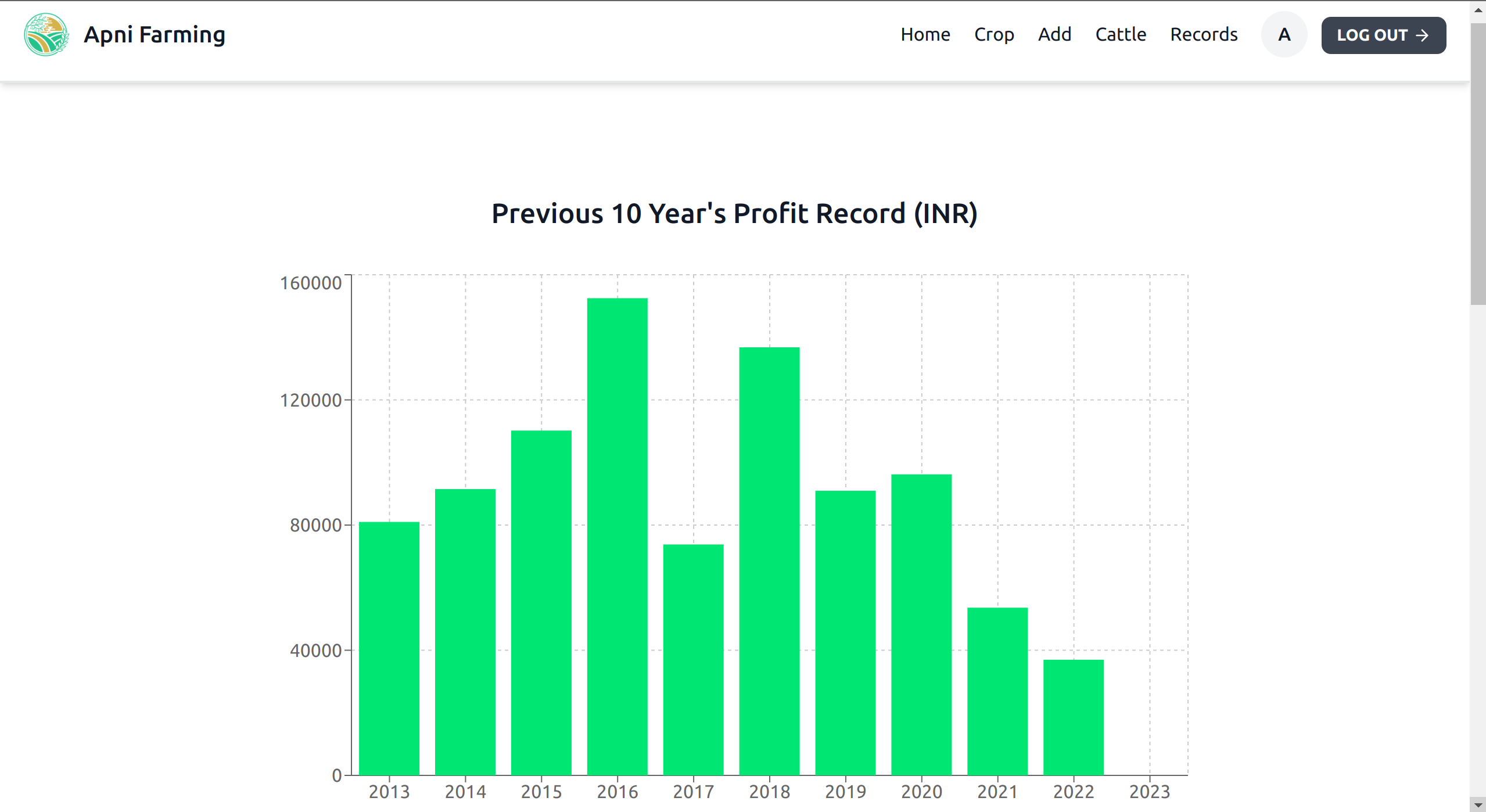This screenshot has width=1486, height=812.
Task: Click the Apni Farming brand title
Action: [x=155, y=35]
